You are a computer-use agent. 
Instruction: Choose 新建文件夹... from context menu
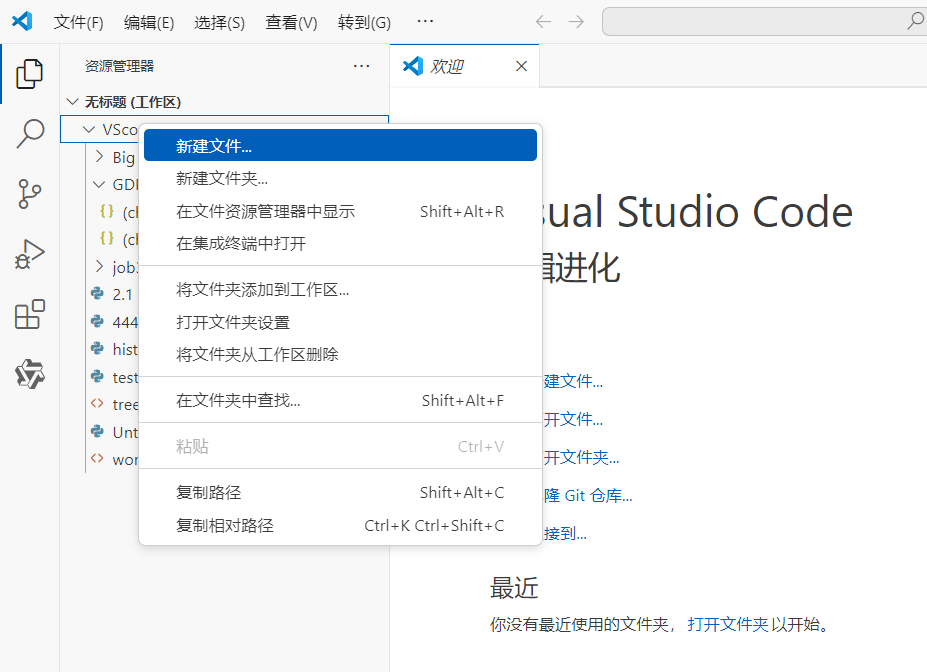341,178
